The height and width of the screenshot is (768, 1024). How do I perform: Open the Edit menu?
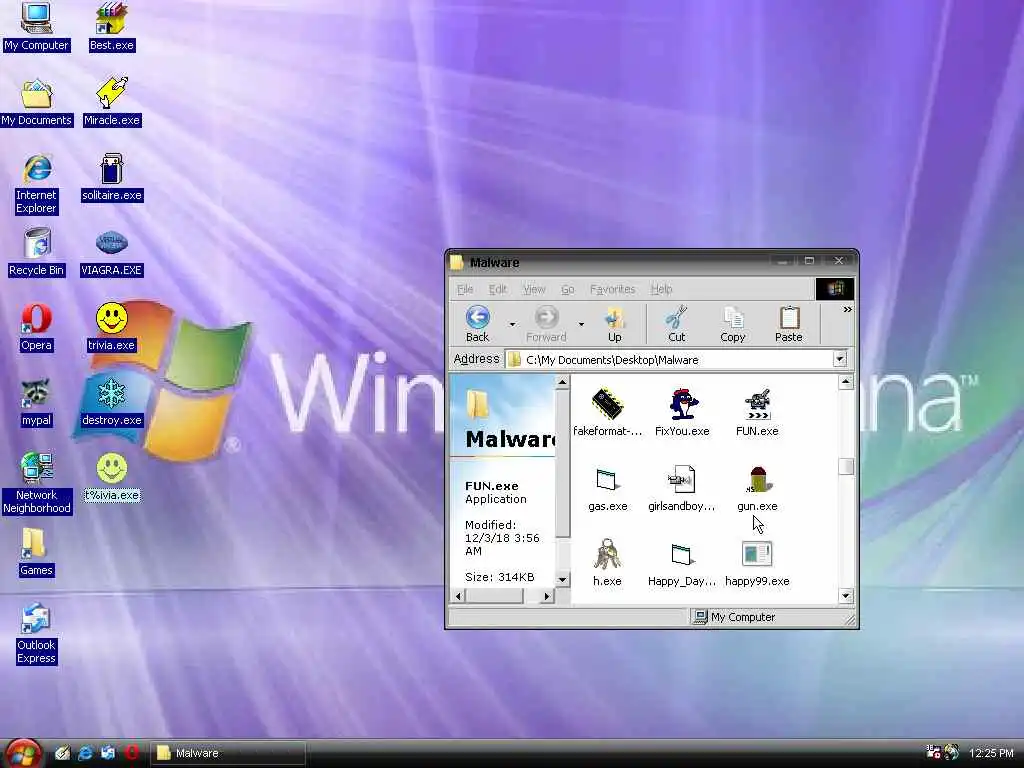(498, 289)
